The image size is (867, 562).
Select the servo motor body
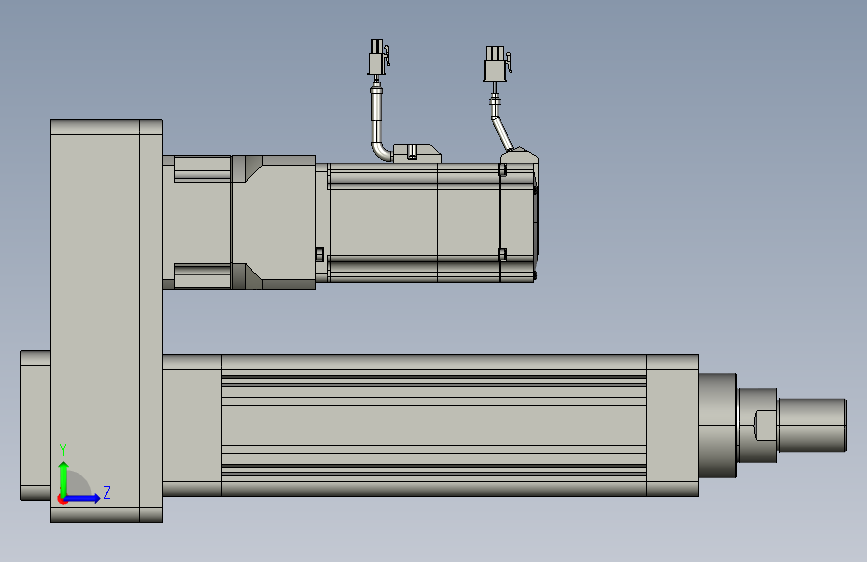[x=431, y=223]
